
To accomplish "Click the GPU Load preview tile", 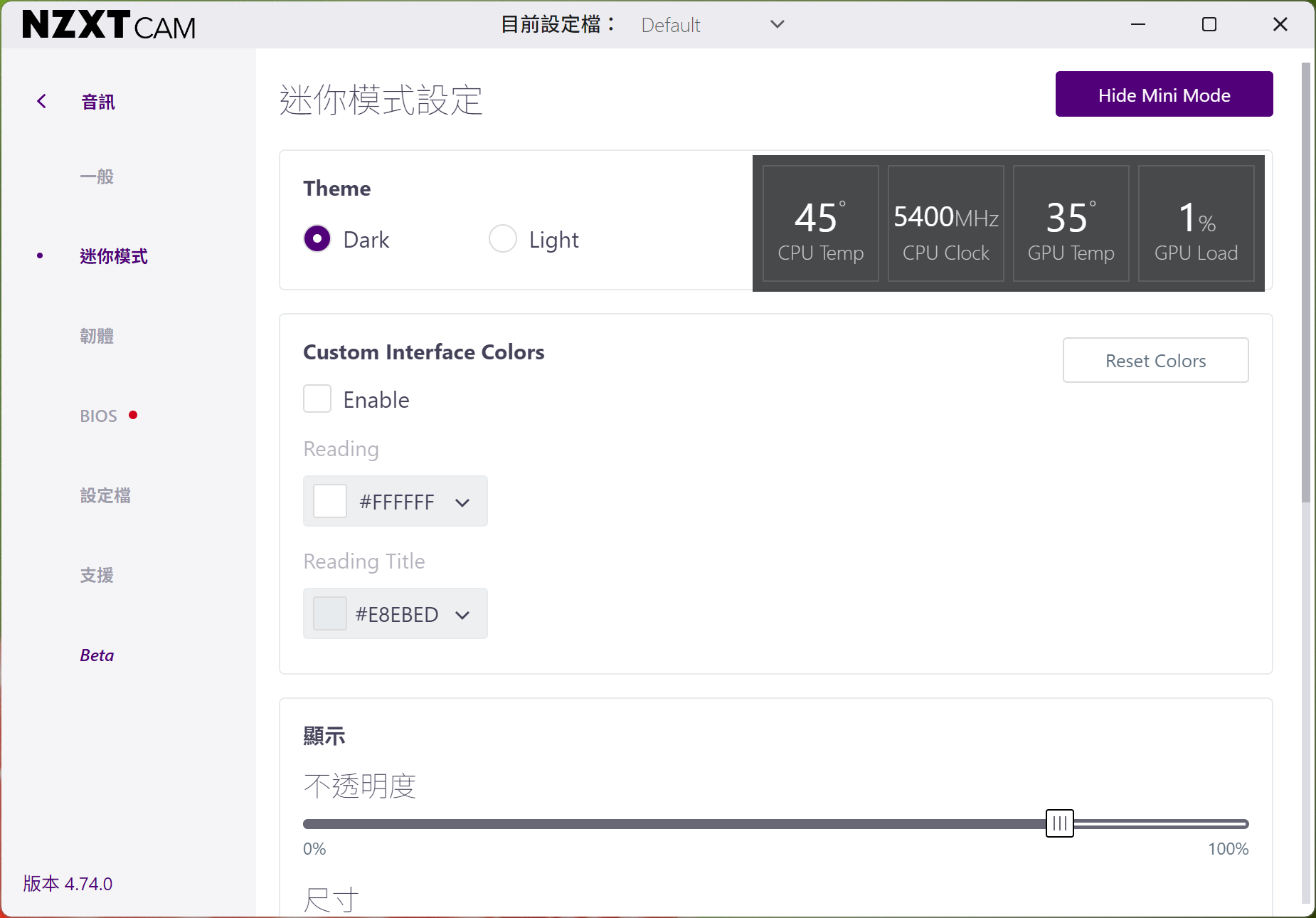I will coord(1196,223).
